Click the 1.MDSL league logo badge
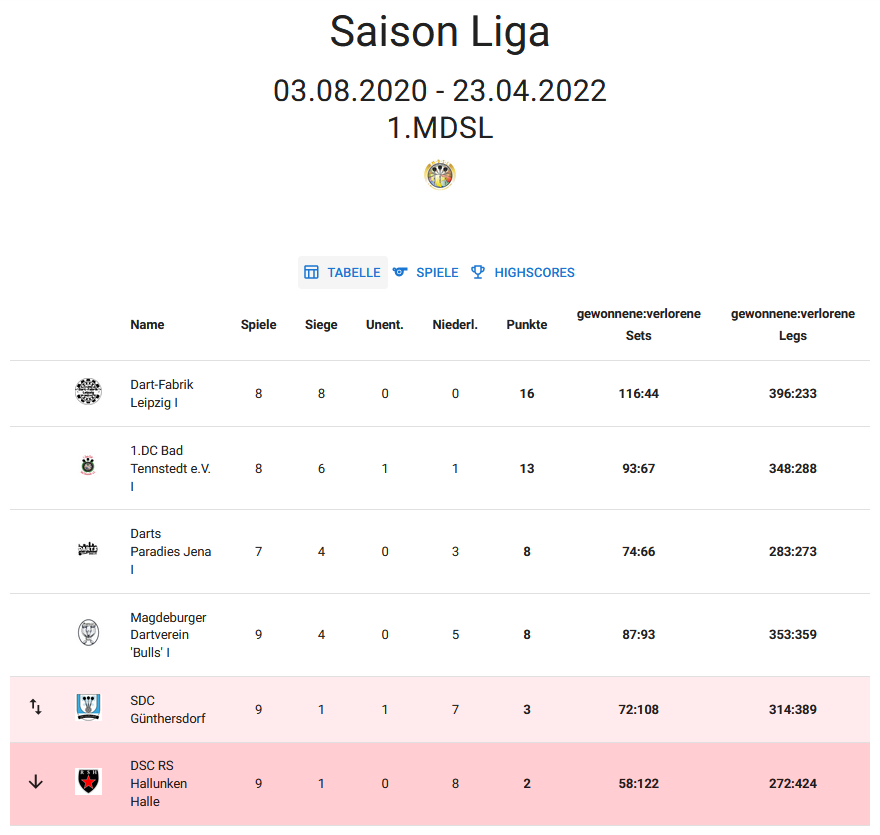880x835 pixels. (439, 175)
